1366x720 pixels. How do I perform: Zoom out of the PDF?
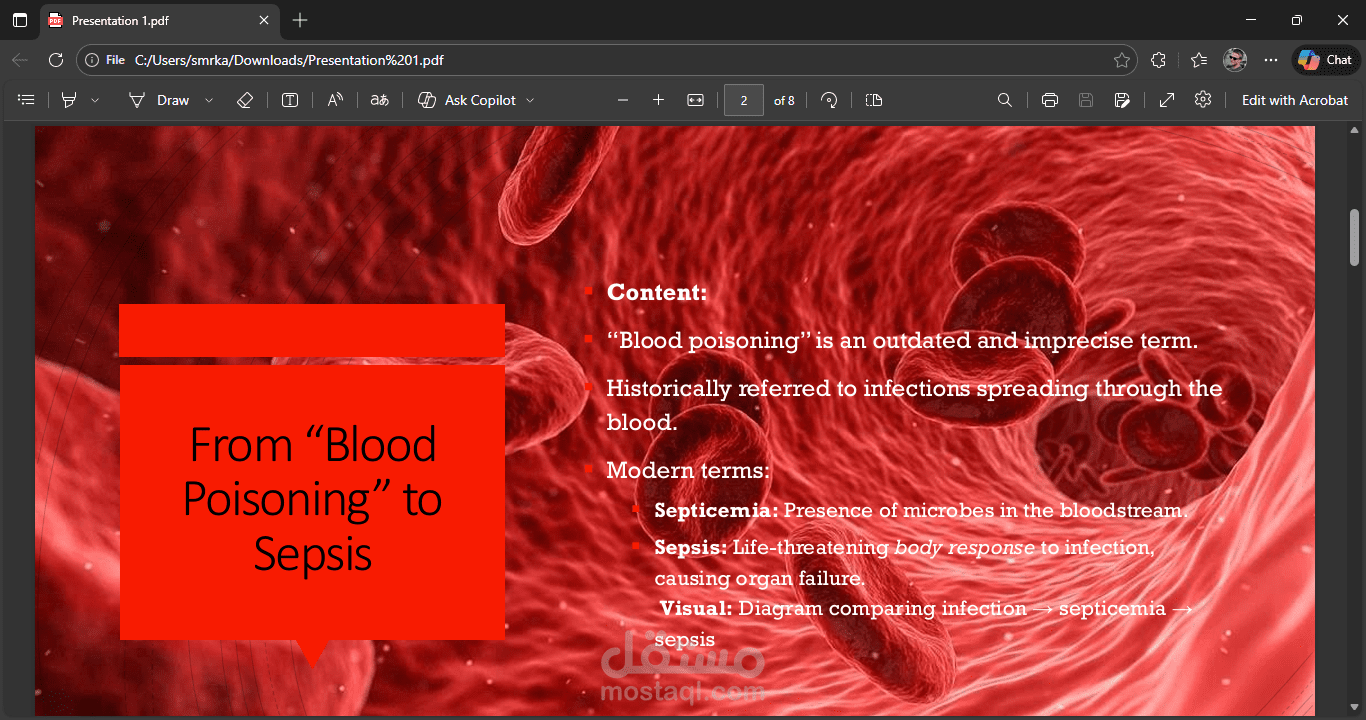(623, 100)
